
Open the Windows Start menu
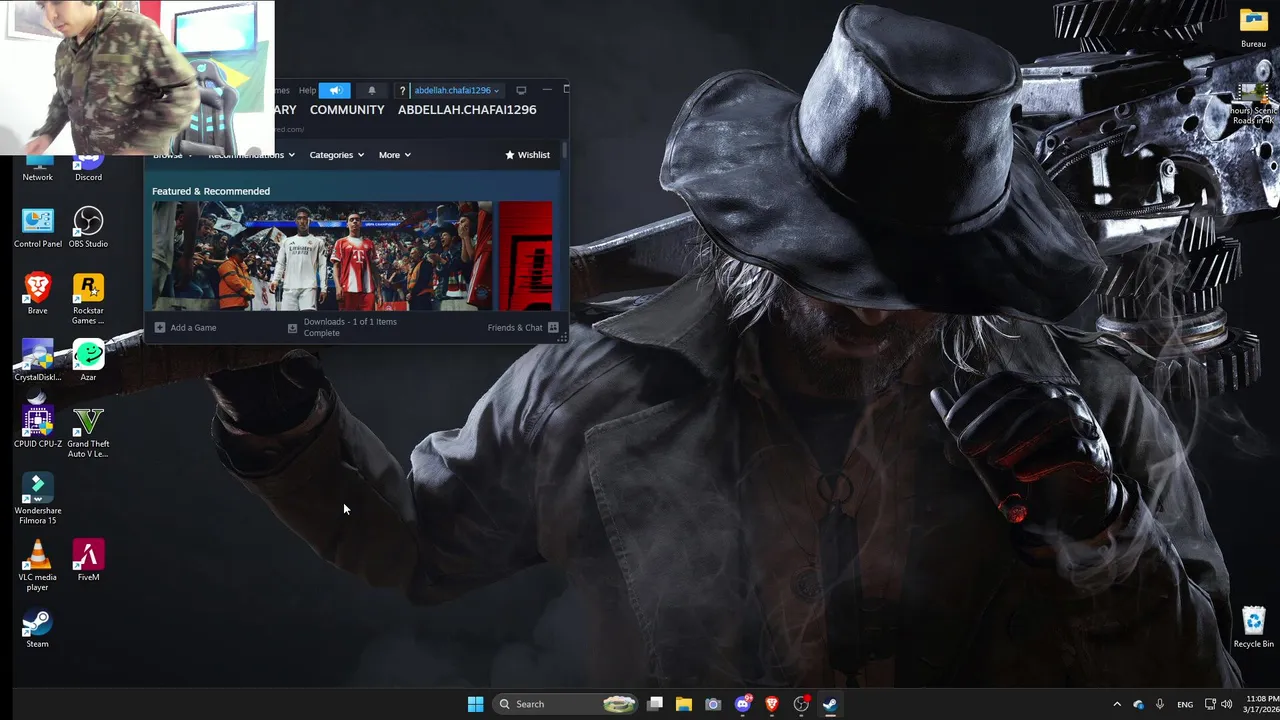[476, 704]
